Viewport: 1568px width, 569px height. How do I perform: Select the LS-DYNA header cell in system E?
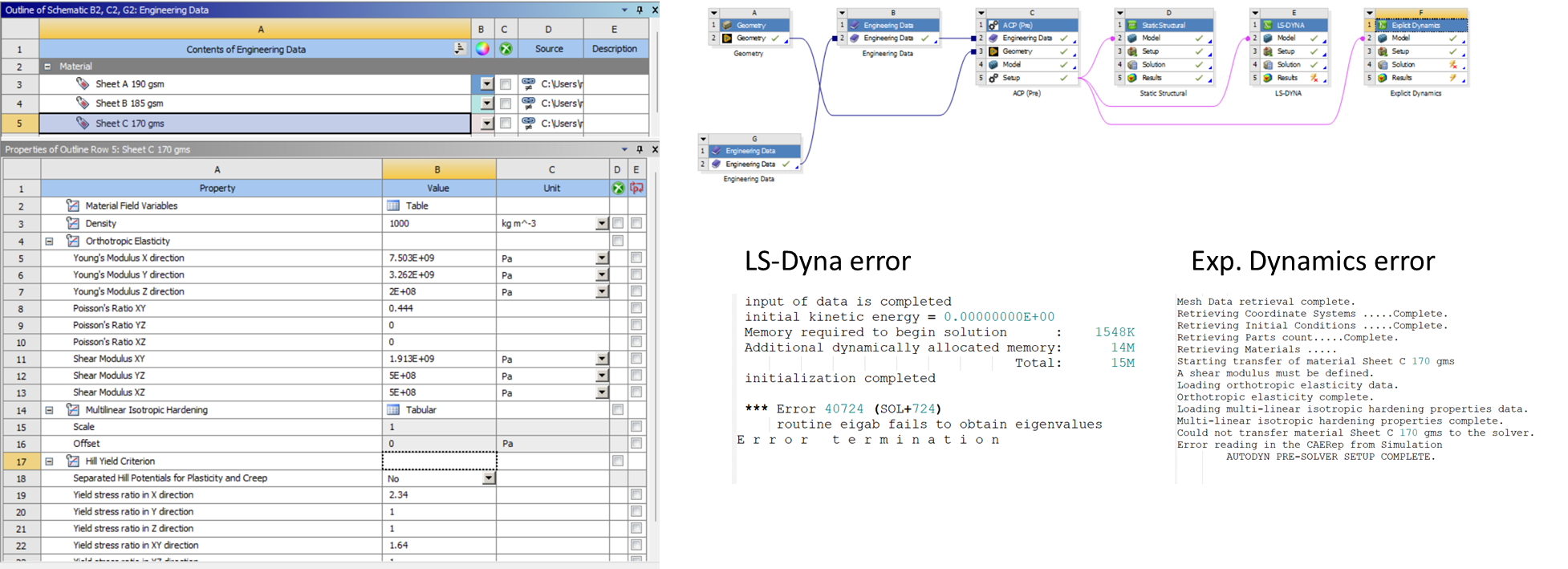[x=1294, y=25]
